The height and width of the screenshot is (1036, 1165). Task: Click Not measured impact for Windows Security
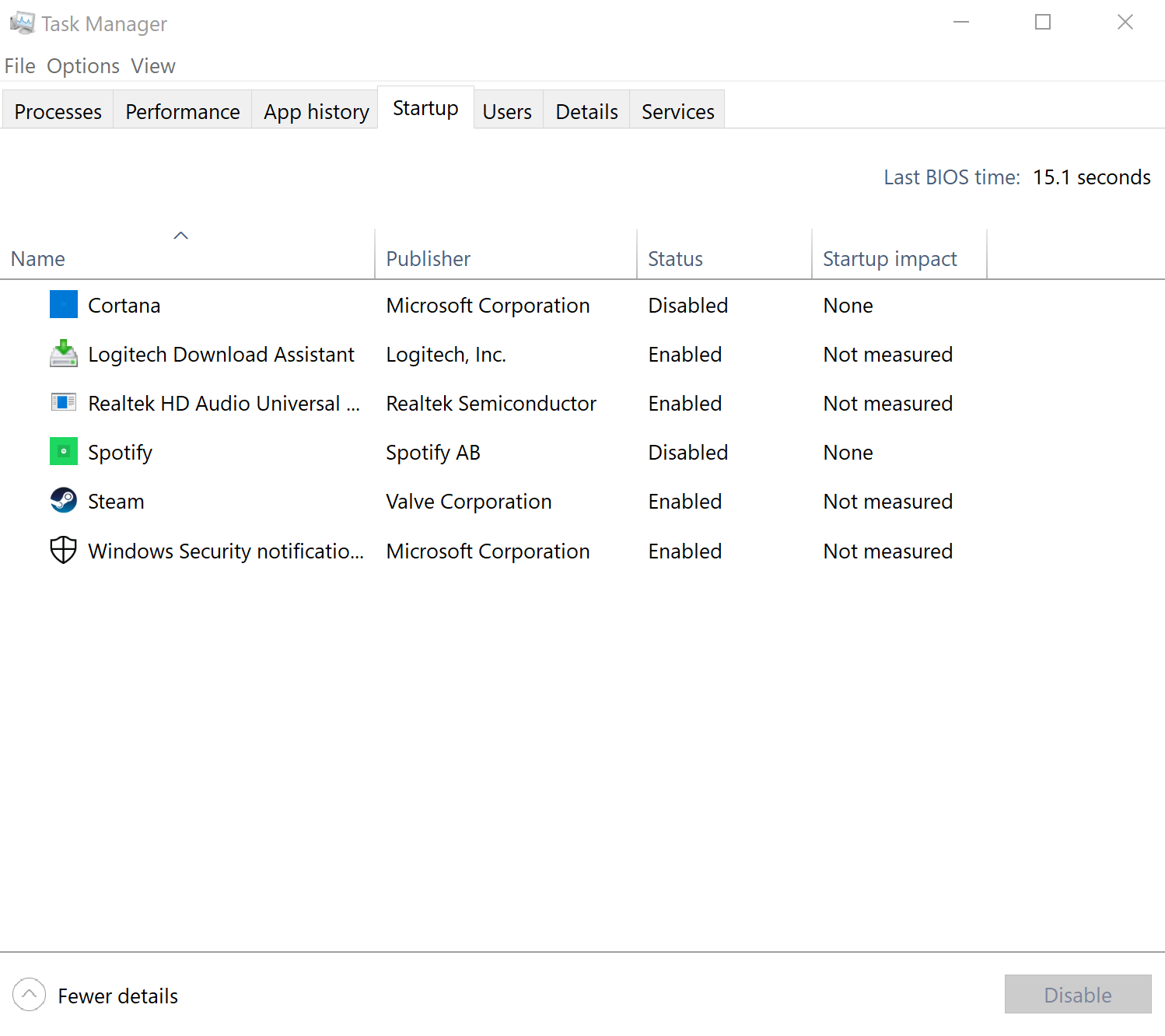[x=888, y=551]
